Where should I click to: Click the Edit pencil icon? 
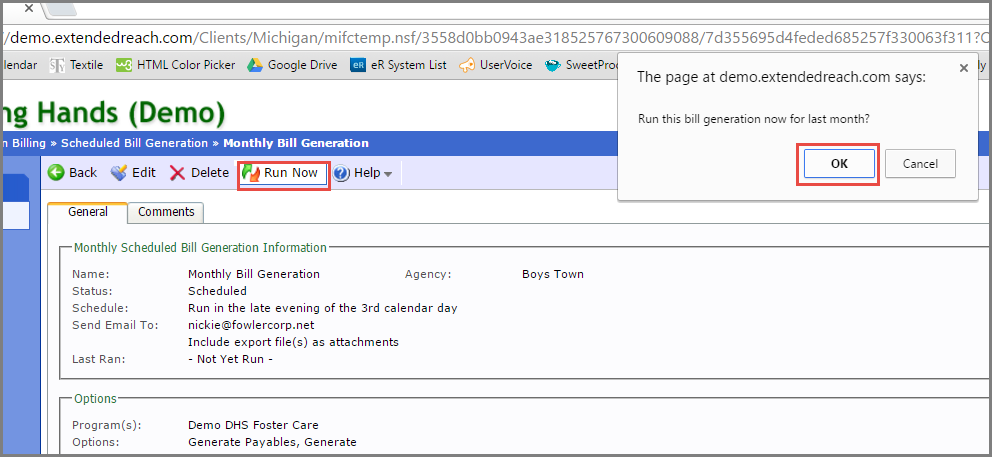click(118, 173)
